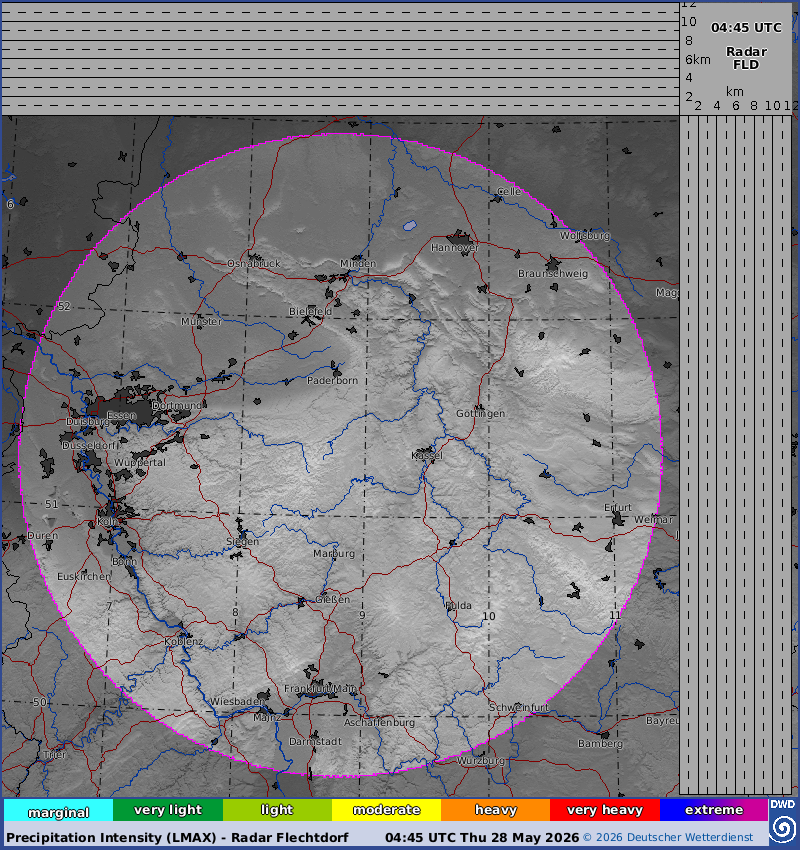The height and width of the screenshot is (850, 800).
Task: Select the Frankfurt/Main city label
Action: click(x=320, y=688)
